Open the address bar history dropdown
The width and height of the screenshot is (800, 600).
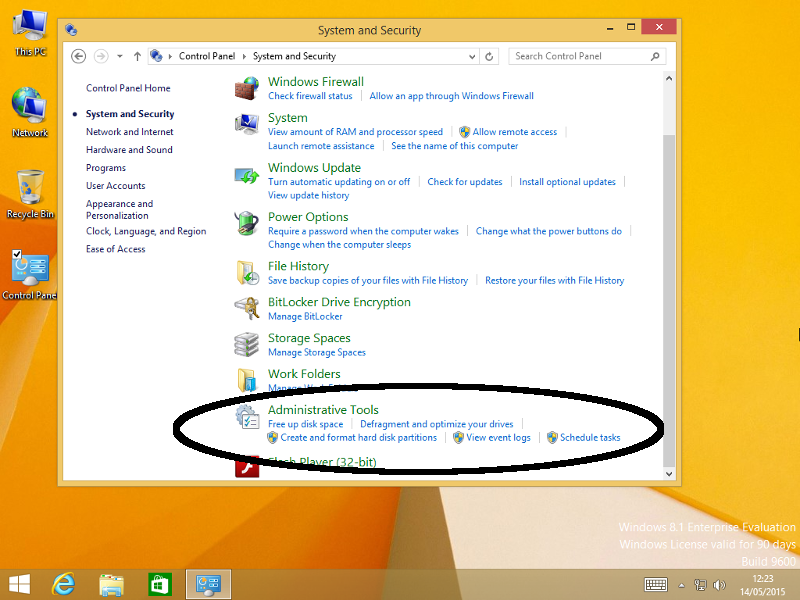(x=472, y=56)
